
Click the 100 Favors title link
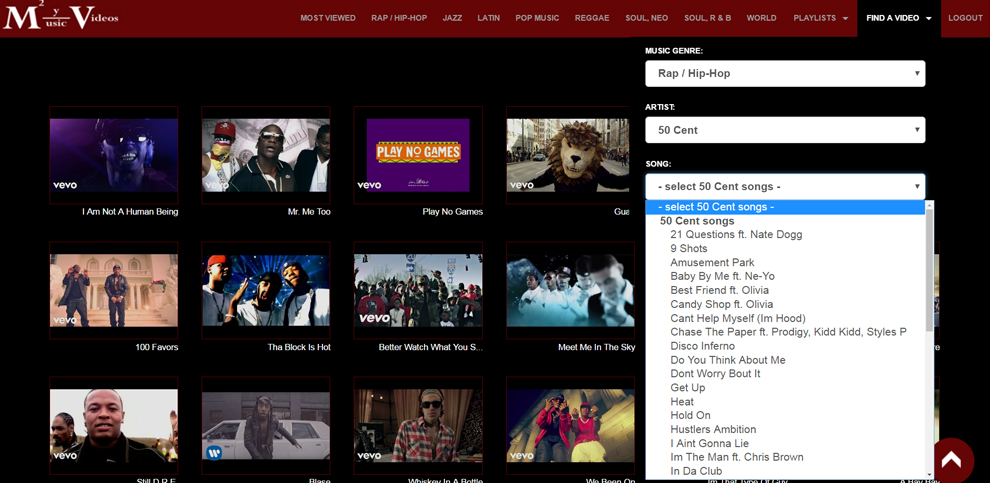[x=157, y=347]
